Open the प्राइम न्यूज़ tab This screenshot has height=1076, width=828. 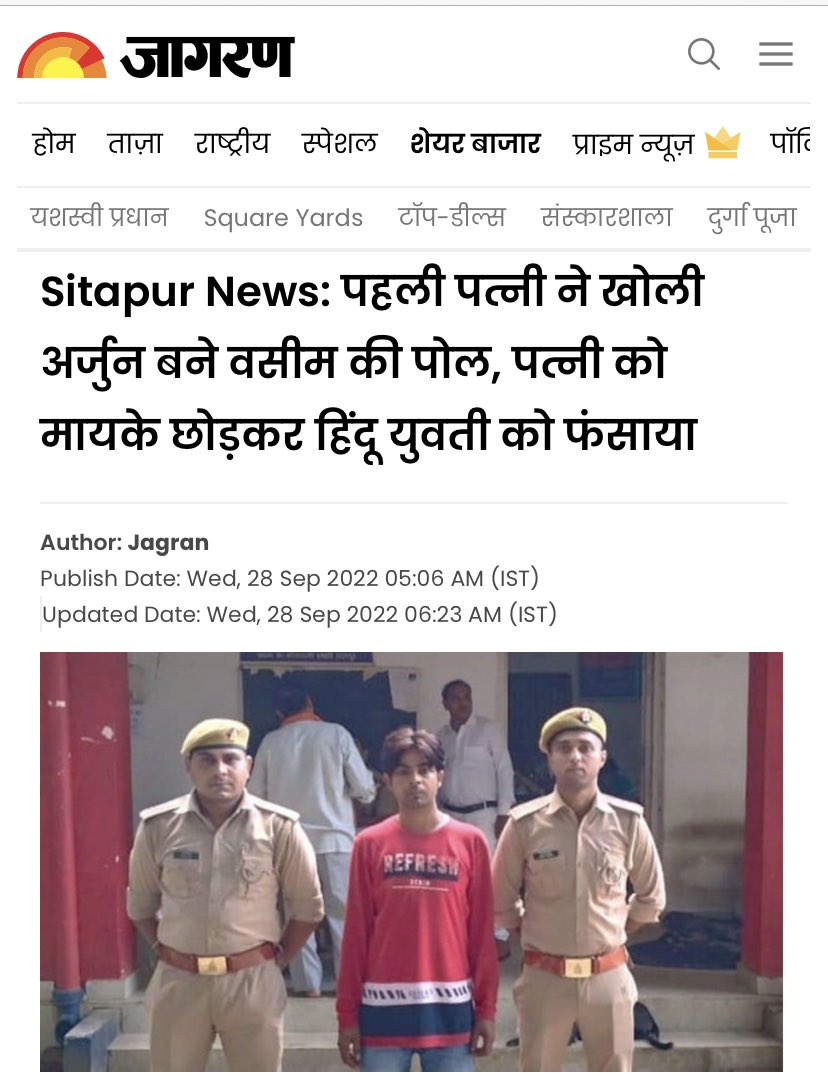[x=633, y=144]
